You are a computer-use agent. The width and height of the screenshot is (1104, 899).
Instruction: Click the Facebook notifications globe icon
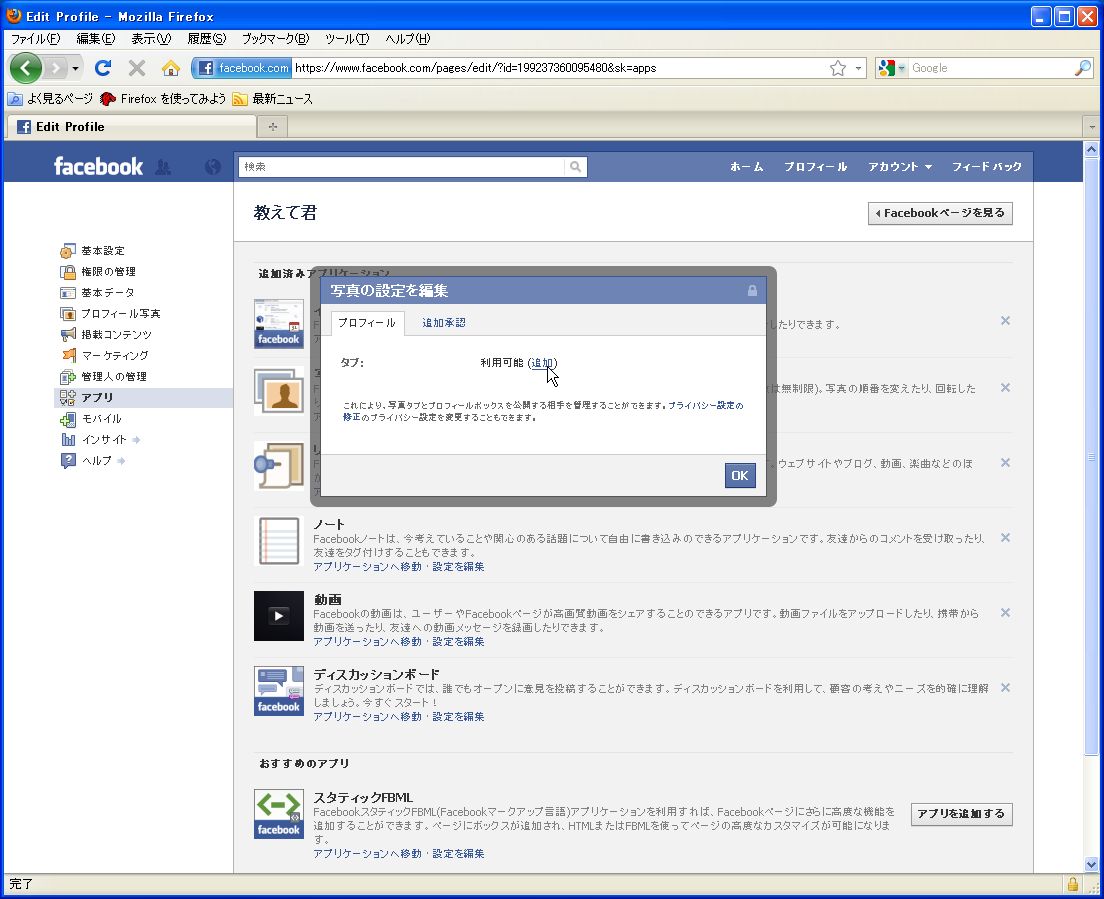pos(212,167)
